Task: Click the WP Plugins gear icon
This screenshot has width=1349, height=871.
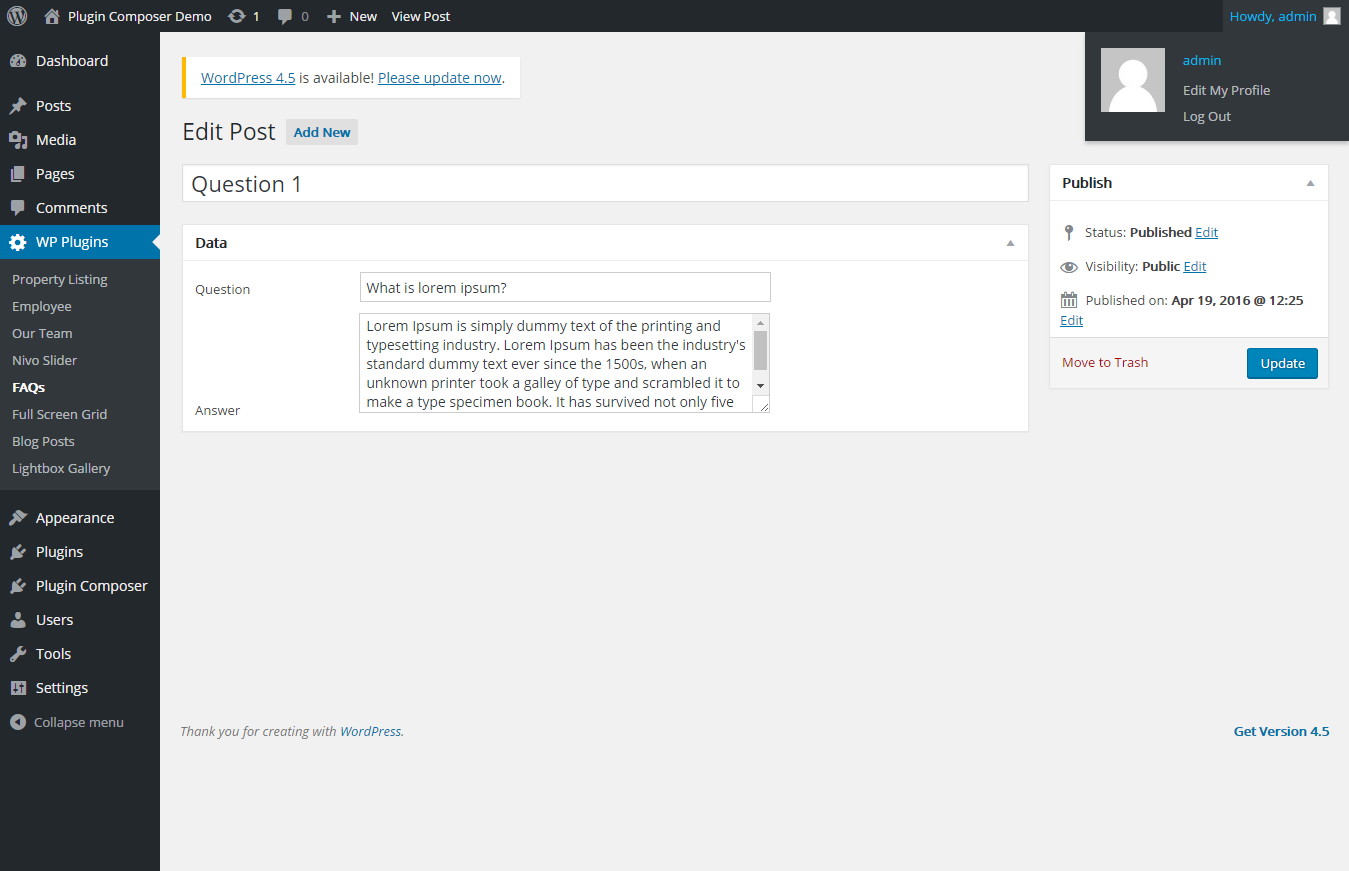Action: (x=18, y=242)
